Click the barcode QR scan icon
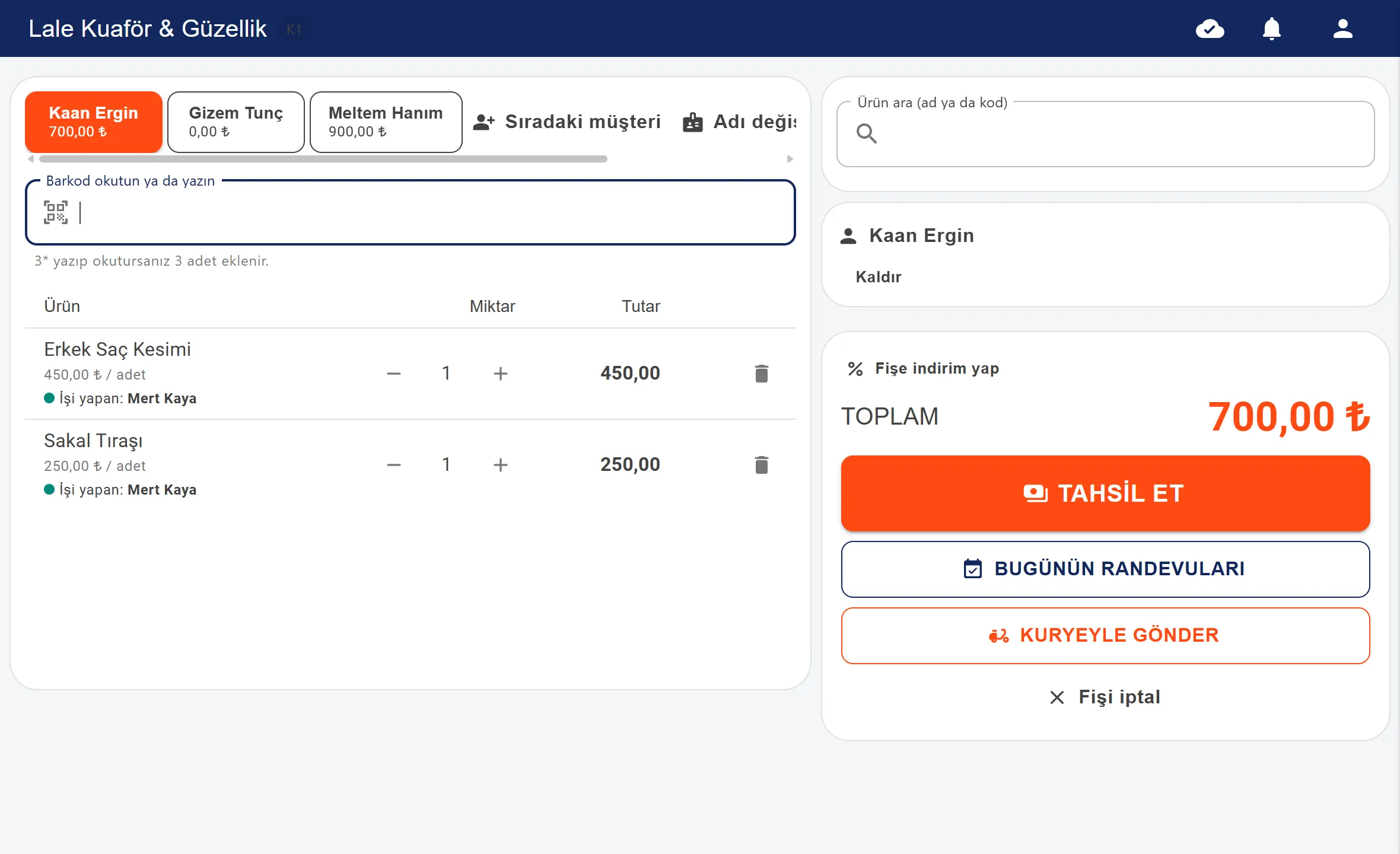1400x854 pixels. [56, 212]
